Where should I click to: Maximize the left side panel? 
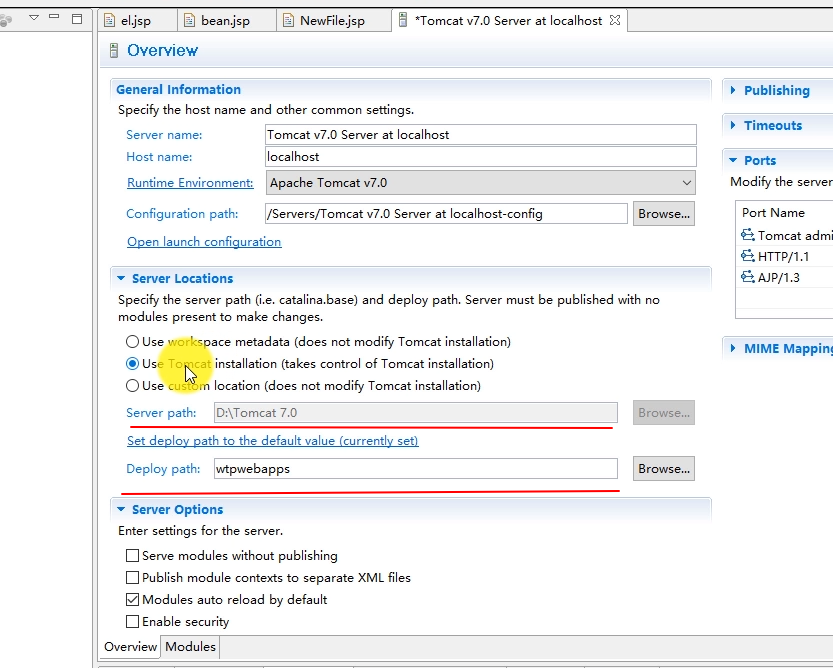click(77, 19)
